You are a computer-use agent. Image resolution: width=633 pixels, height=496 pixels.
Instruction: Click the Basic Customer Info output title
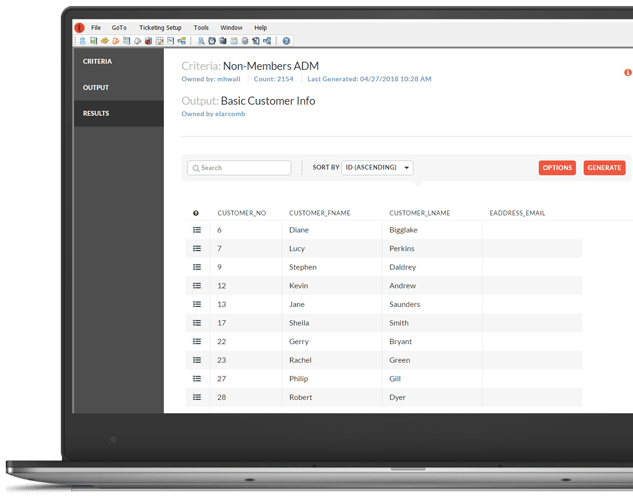coord(268,100)
